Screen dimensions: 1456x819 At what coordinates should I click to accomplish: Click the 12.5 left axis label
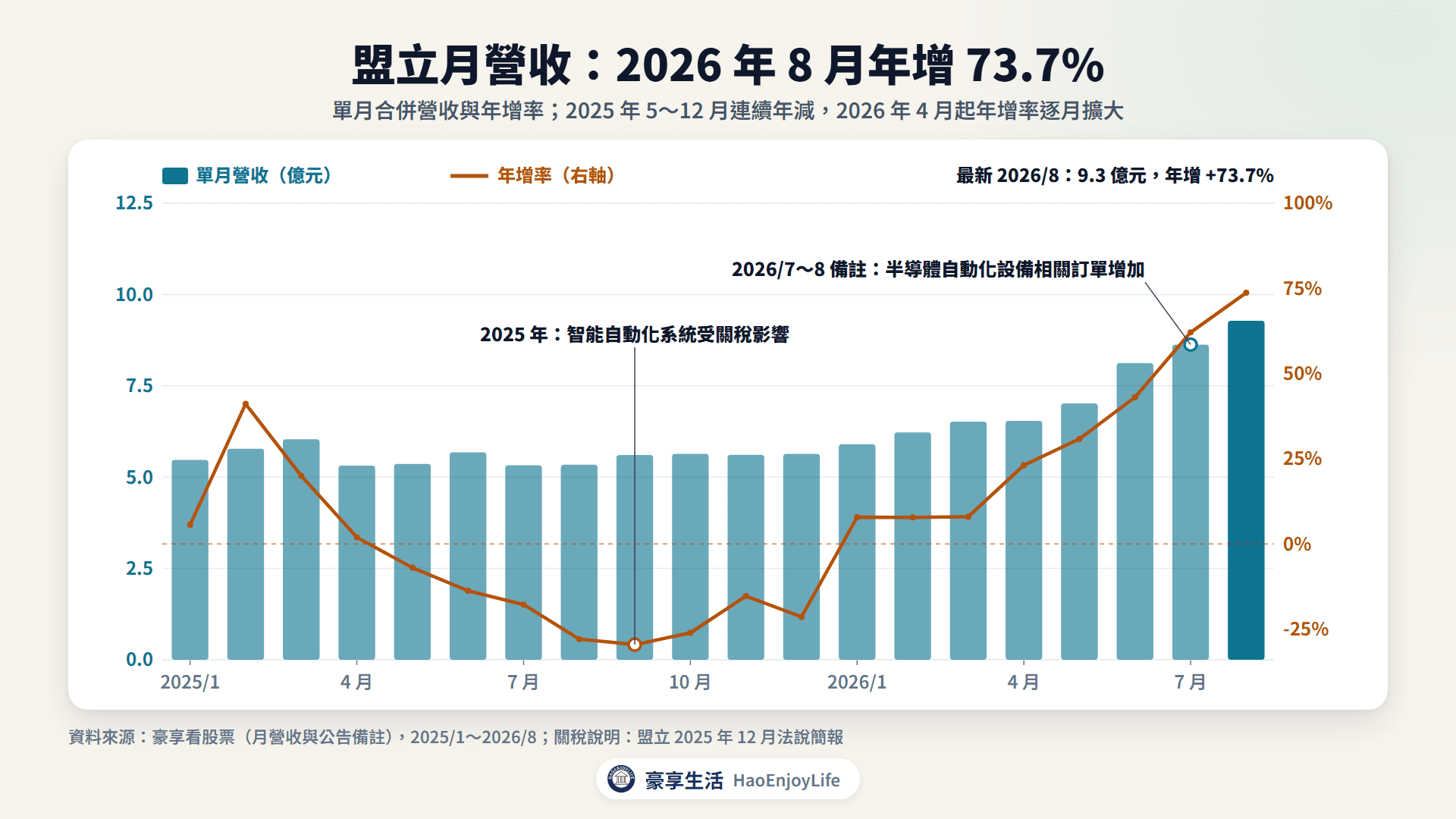[x=134, y=203]
